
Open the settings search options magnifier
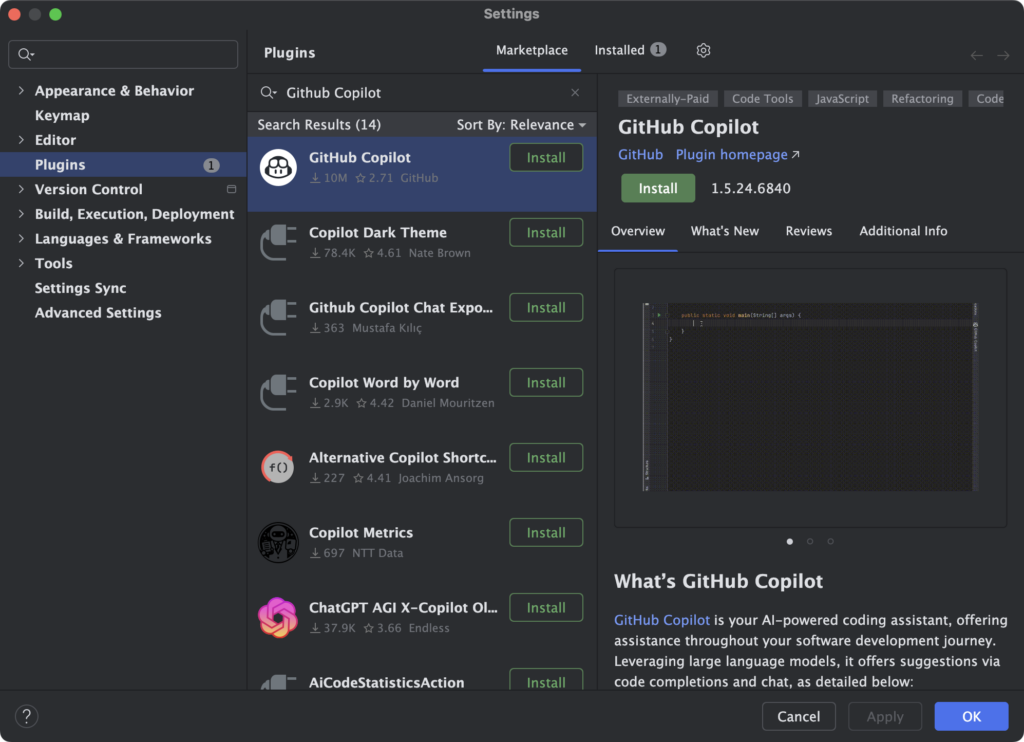tap(26, 54)
